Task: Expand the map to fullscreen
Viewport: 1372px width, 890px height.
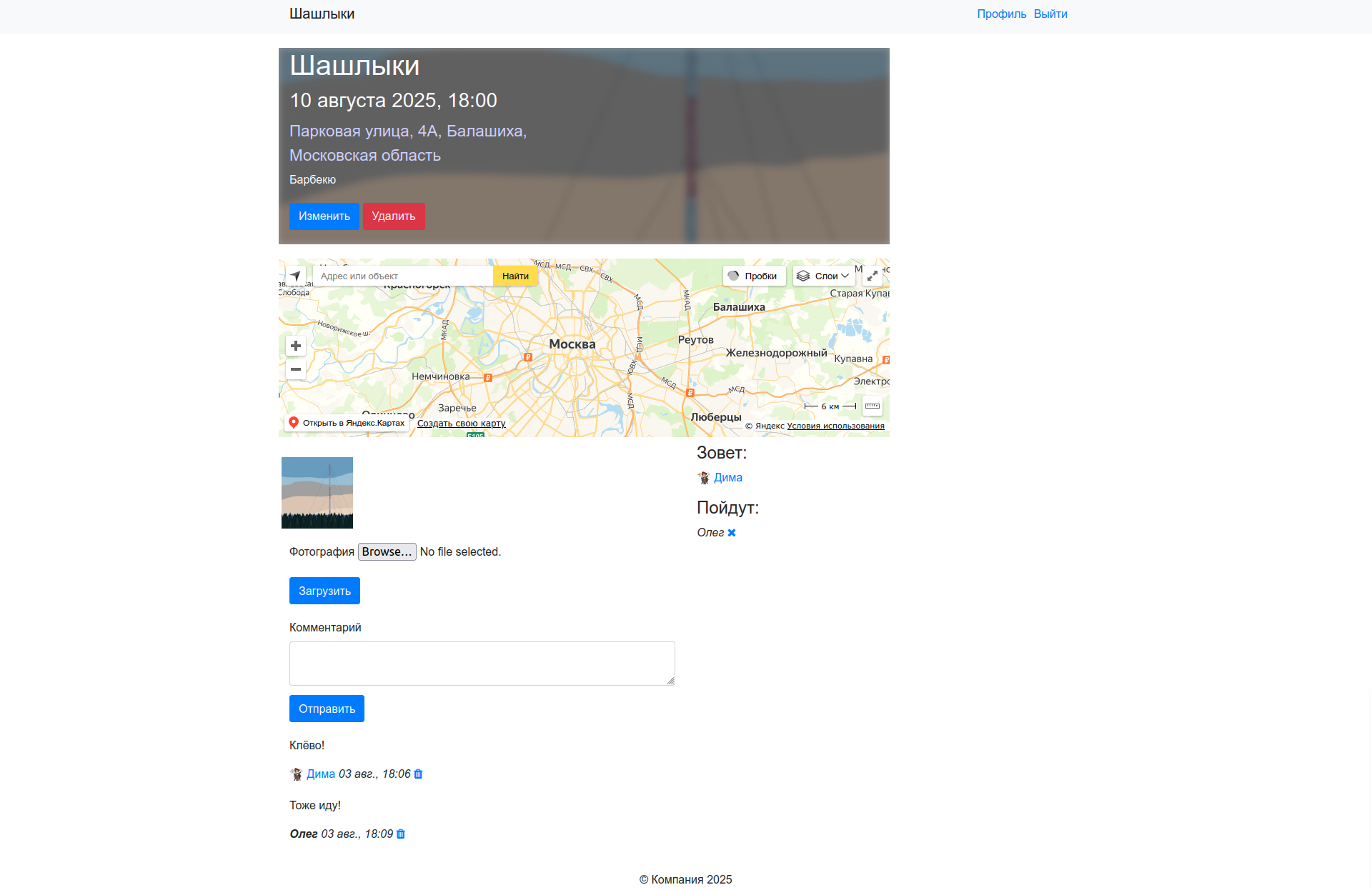Action: tap(873, 276)
